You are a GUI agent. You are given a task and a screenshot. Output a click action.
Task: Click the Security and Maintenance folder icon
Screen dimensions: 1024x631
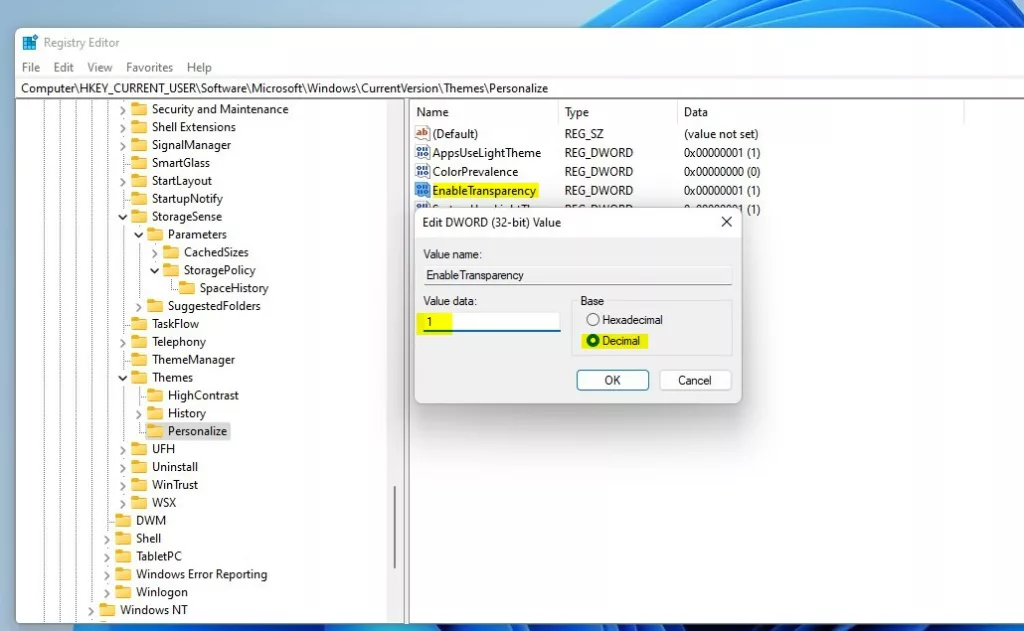[x=139, y=109]
